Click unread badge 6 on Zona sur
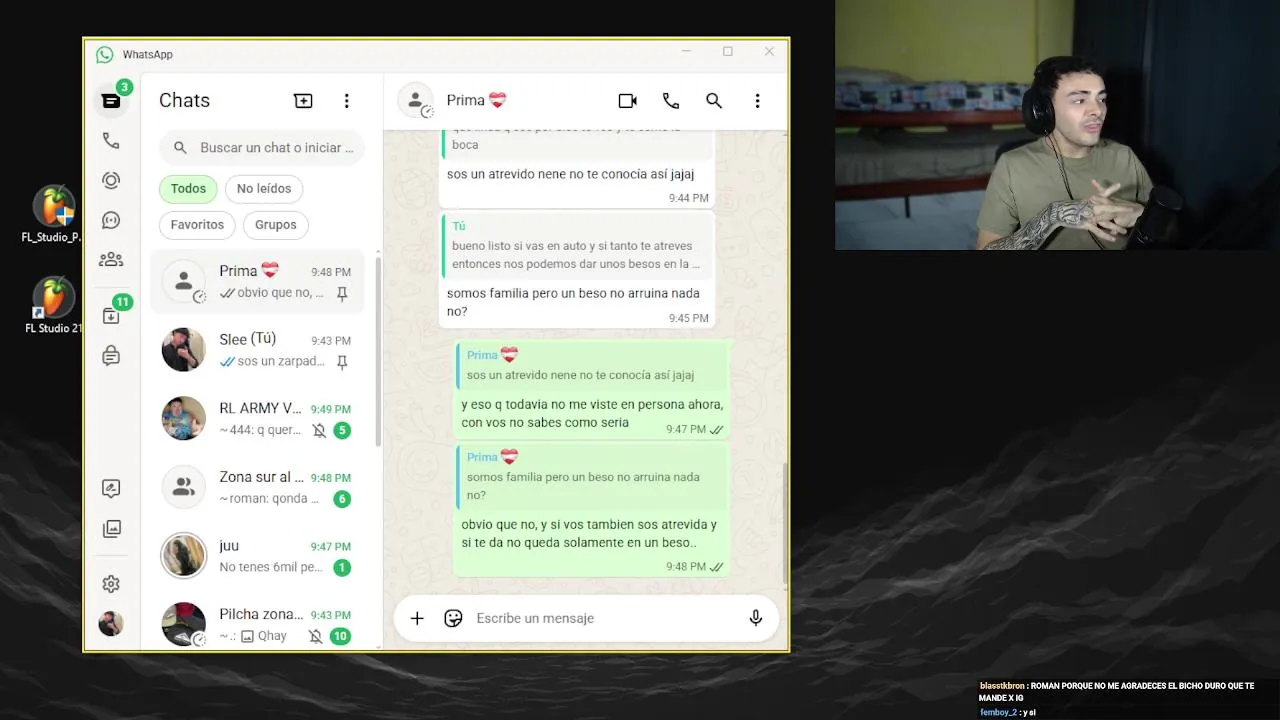This screenshot has width=1280, height=720. click(342, 499)
